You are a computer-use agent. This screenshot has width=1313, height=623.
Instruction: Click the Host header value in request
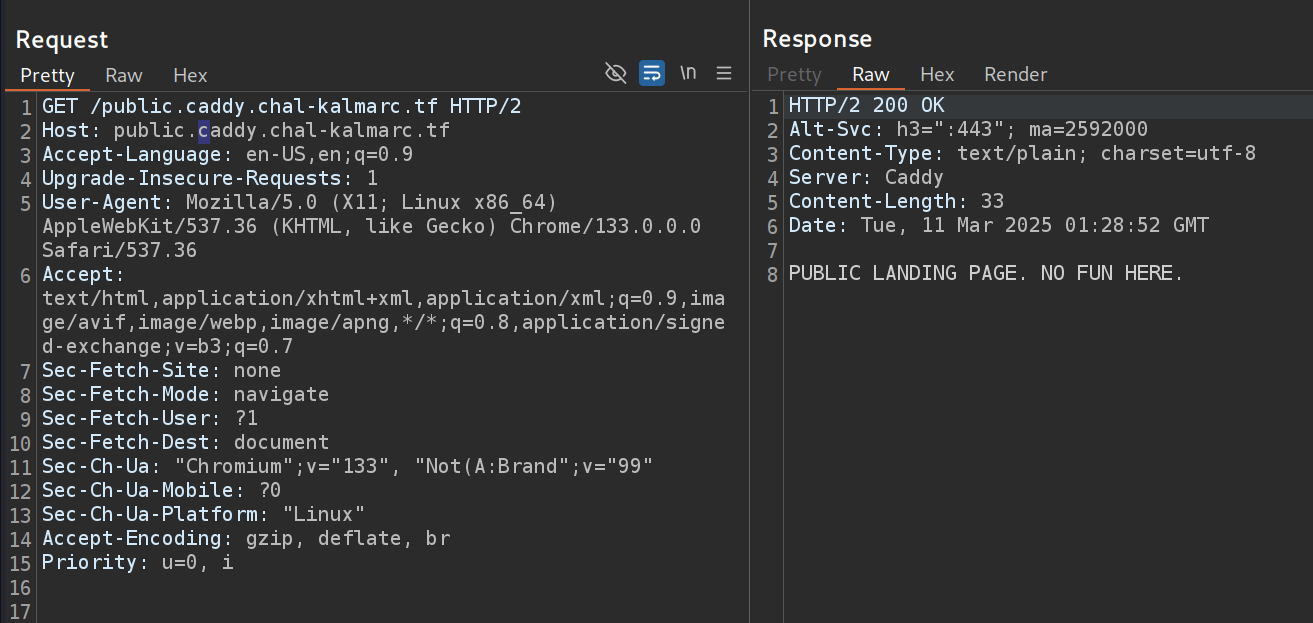(282, 130)
